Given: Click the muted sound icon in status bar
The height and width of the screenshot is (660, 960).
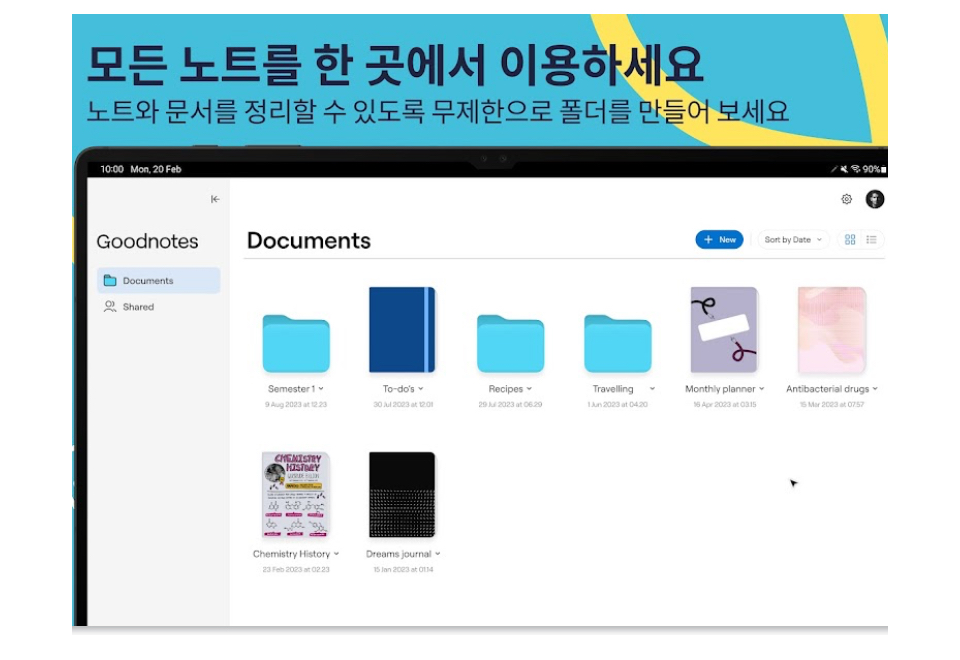Looking at the screenshot, I should tap(844, 169).
